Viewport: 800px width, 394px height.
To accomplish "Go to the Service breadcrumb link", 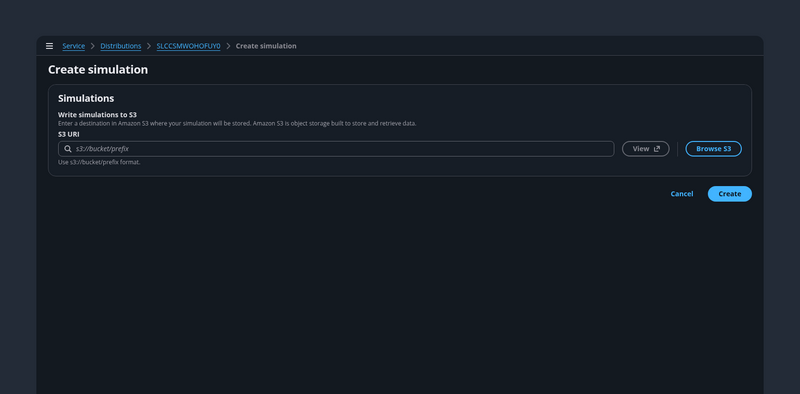I will (x=73, y=46).
